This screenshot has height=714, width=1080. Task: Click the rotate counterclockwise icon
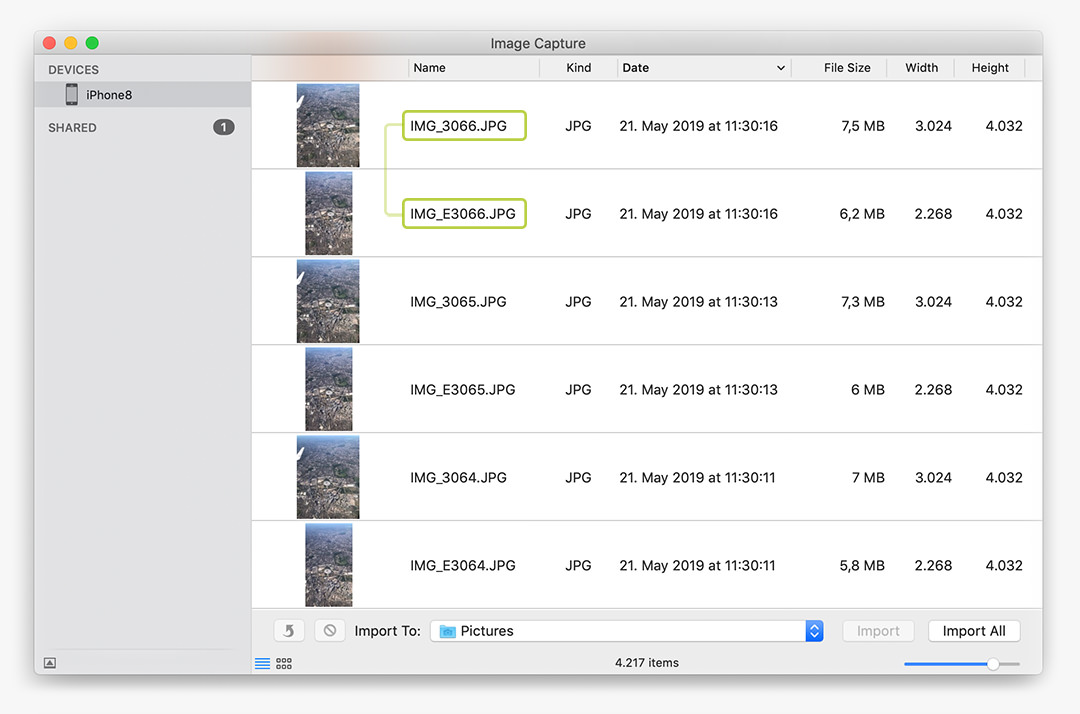tap(289, 631)
